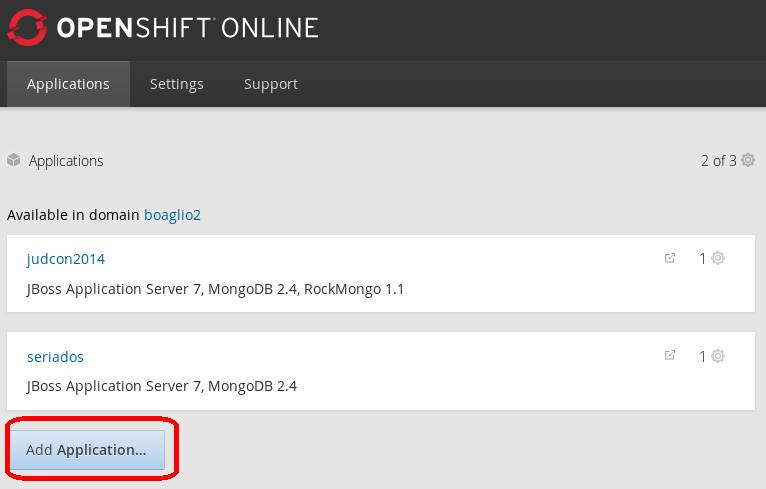Click the Applications section heading text
The height and width of the screenshot is (489, 766).
[x=66, y=161]
